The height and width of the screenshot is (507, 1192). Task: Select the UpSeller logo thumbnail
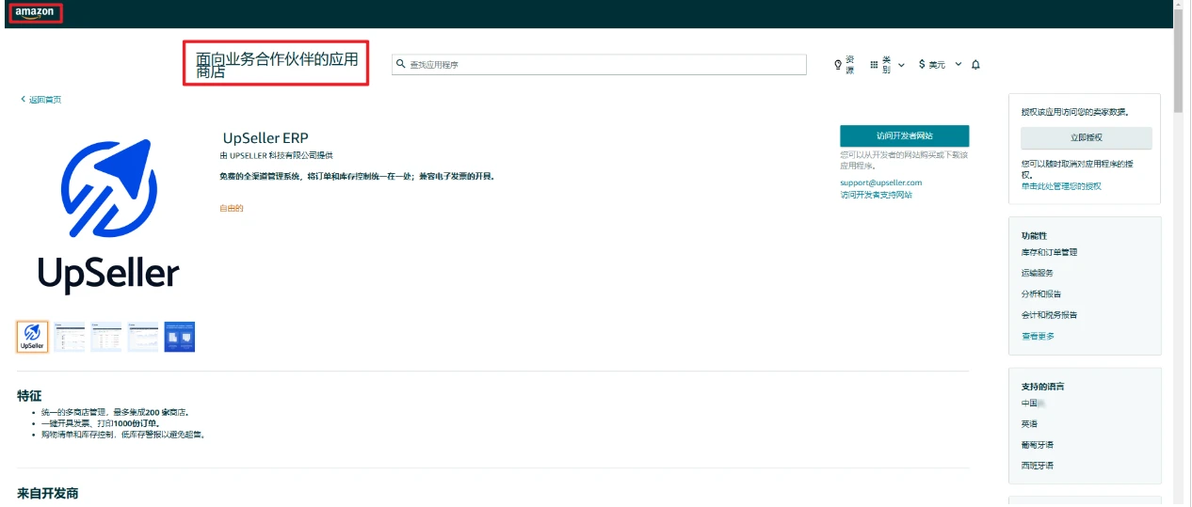pyautogui.click(x=32, y=337)
